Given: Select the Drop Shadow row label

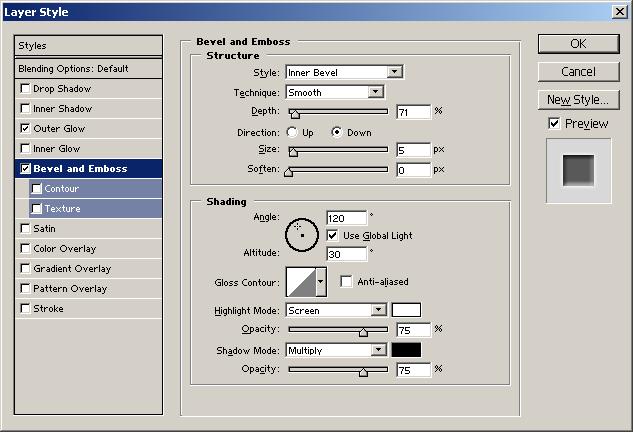Looking at the screenshot, I should click(x=62, y=88).
